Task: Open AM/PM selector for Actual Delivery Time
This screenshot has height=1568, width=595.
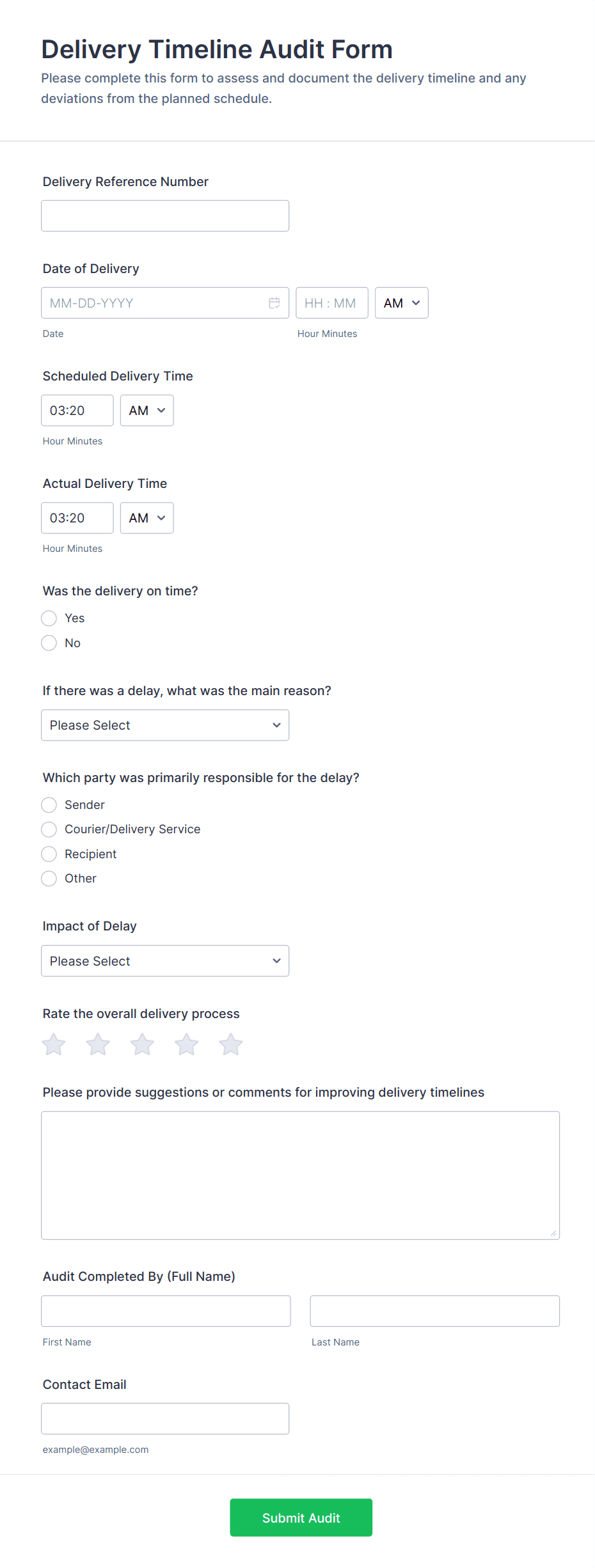Action: [x=147, y=518]
